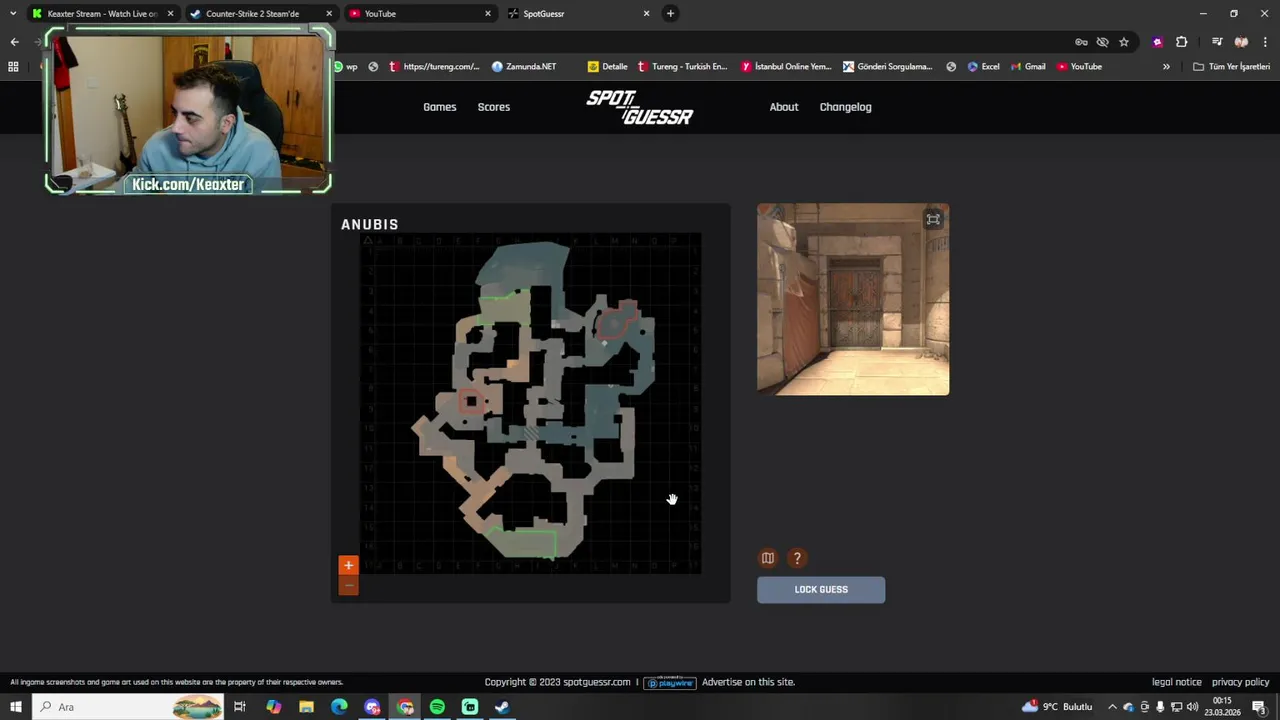Open the password key icon in address bar
This screenshot has height=720, width=1280.
point(1081,42)
